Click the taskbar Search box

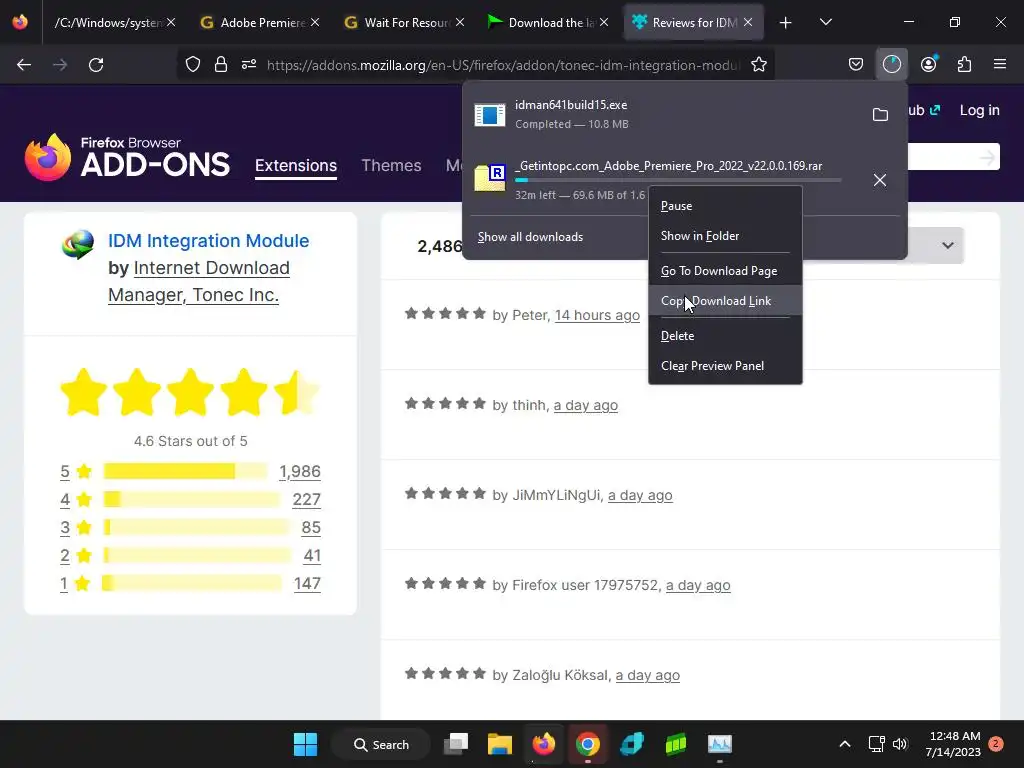(x=381, y=744)
